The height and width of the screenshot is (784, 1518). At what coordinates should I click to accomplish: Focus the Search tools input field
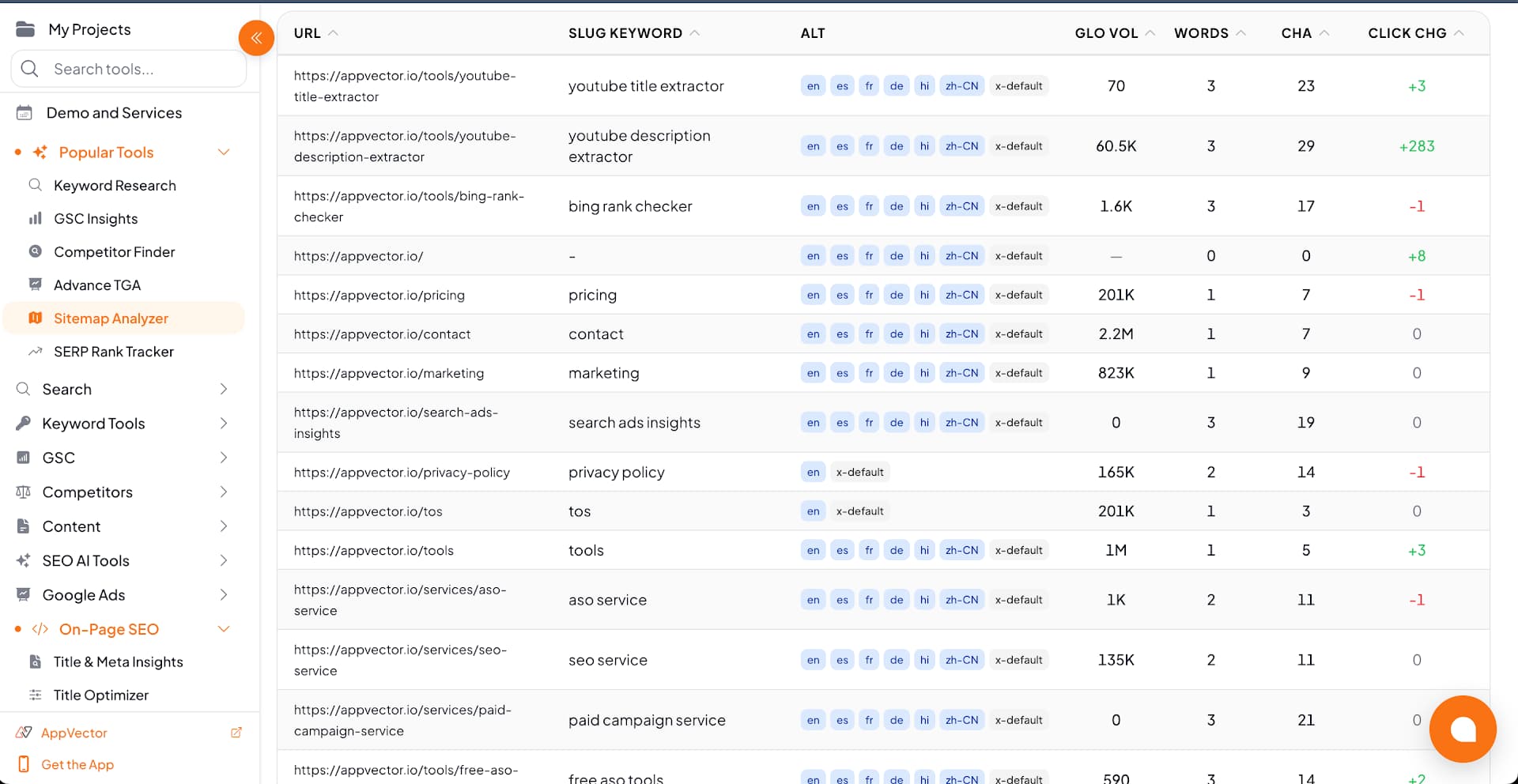point(129,69)
